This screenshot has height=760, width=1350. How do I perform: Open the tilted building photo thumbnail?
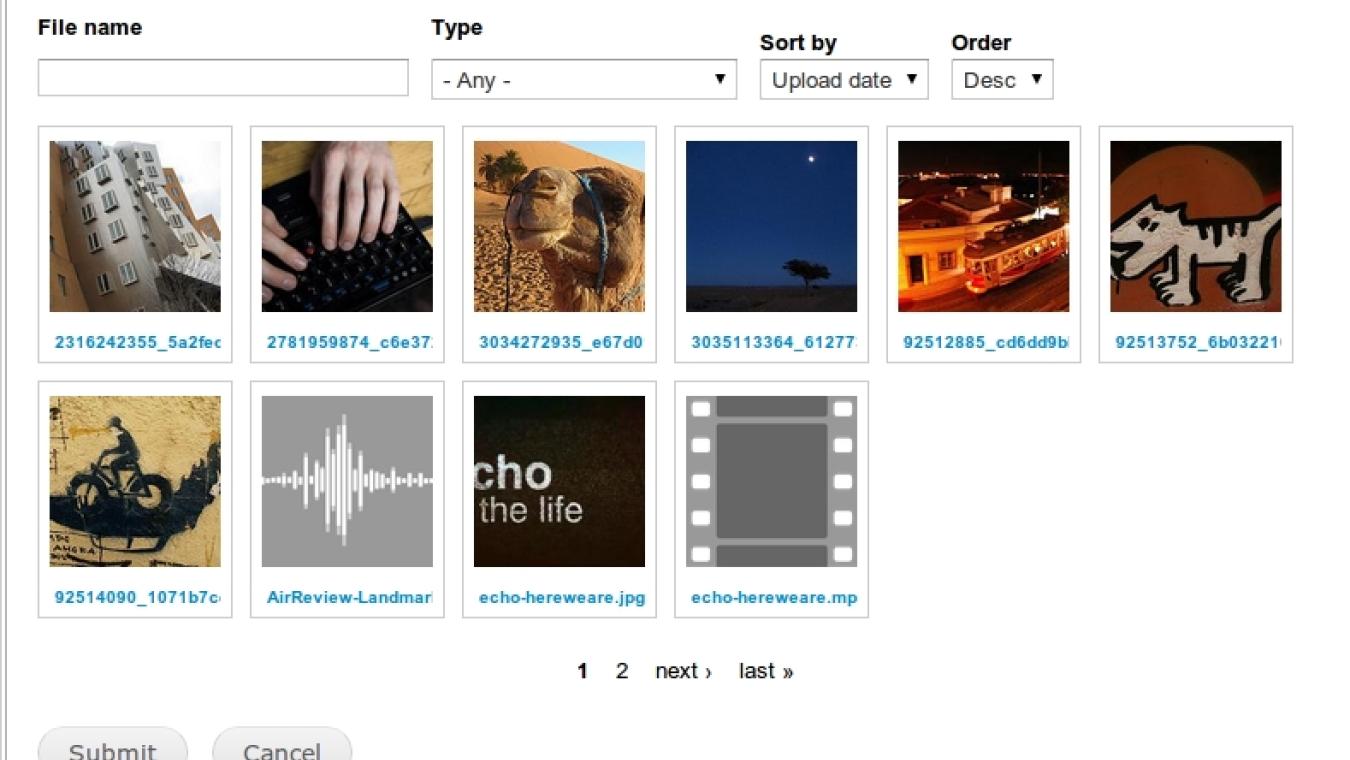(x=135, y=224)
